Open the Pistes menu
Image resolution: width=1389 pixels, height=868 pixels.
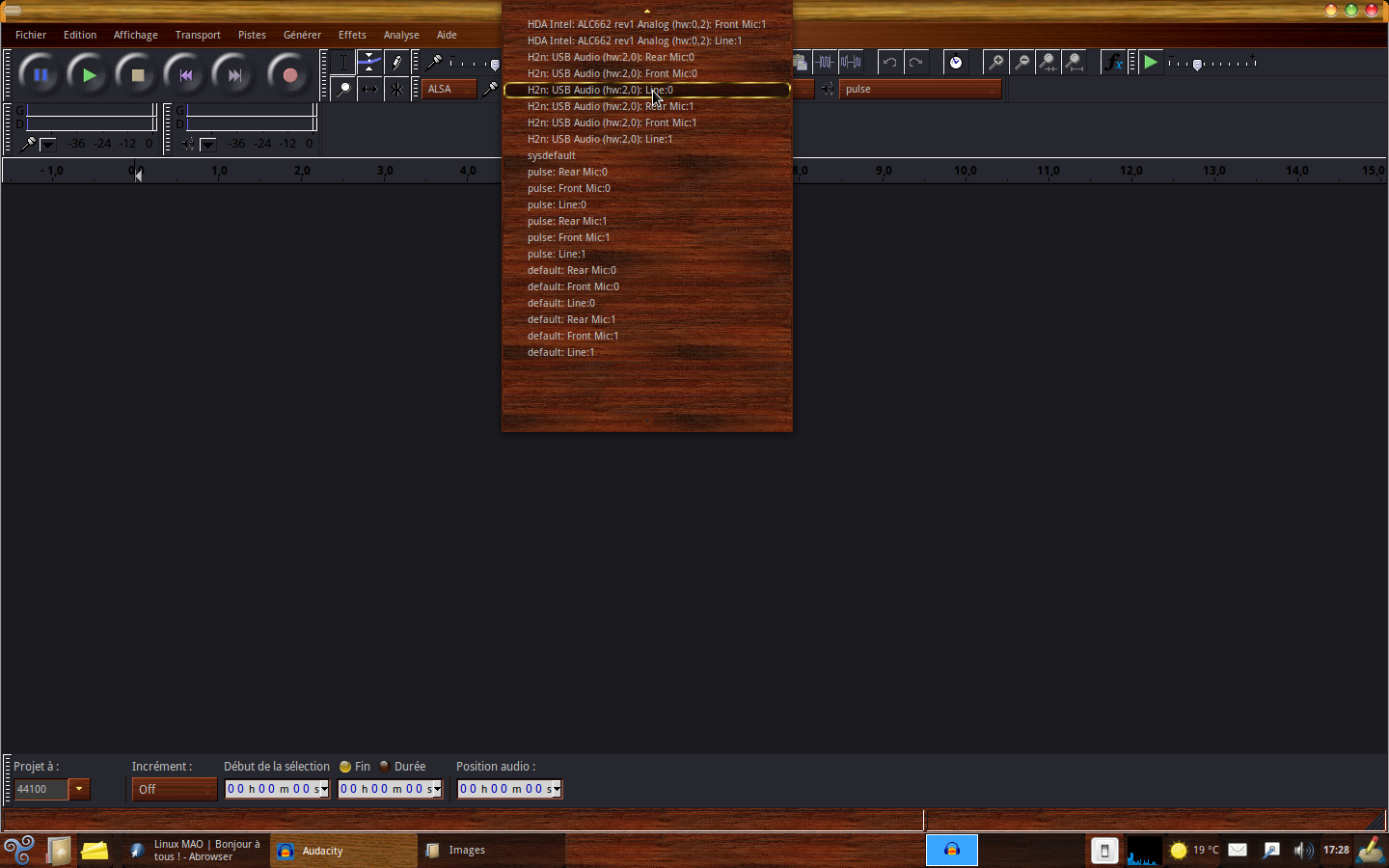coord(252,35)
